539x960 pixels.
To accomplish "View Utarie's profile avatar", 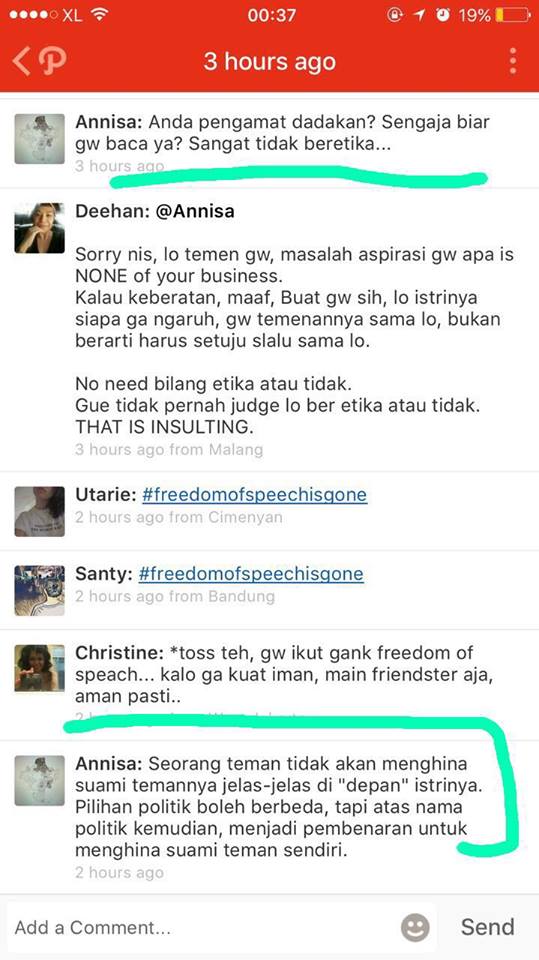I will coord(39,511).
